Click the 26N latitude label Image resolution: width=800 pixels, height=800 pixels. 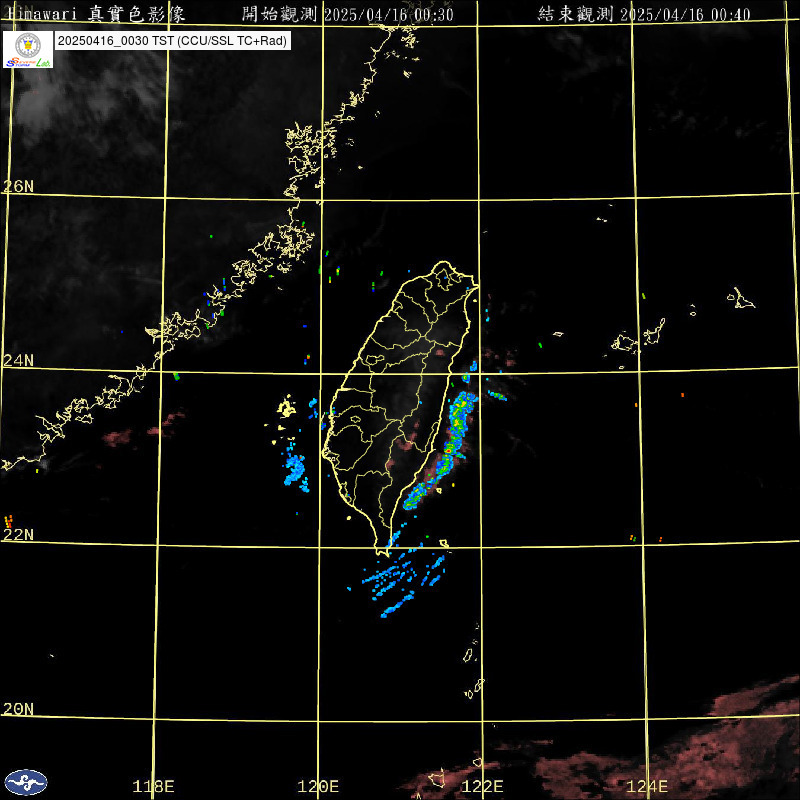(x=18, y=186)
